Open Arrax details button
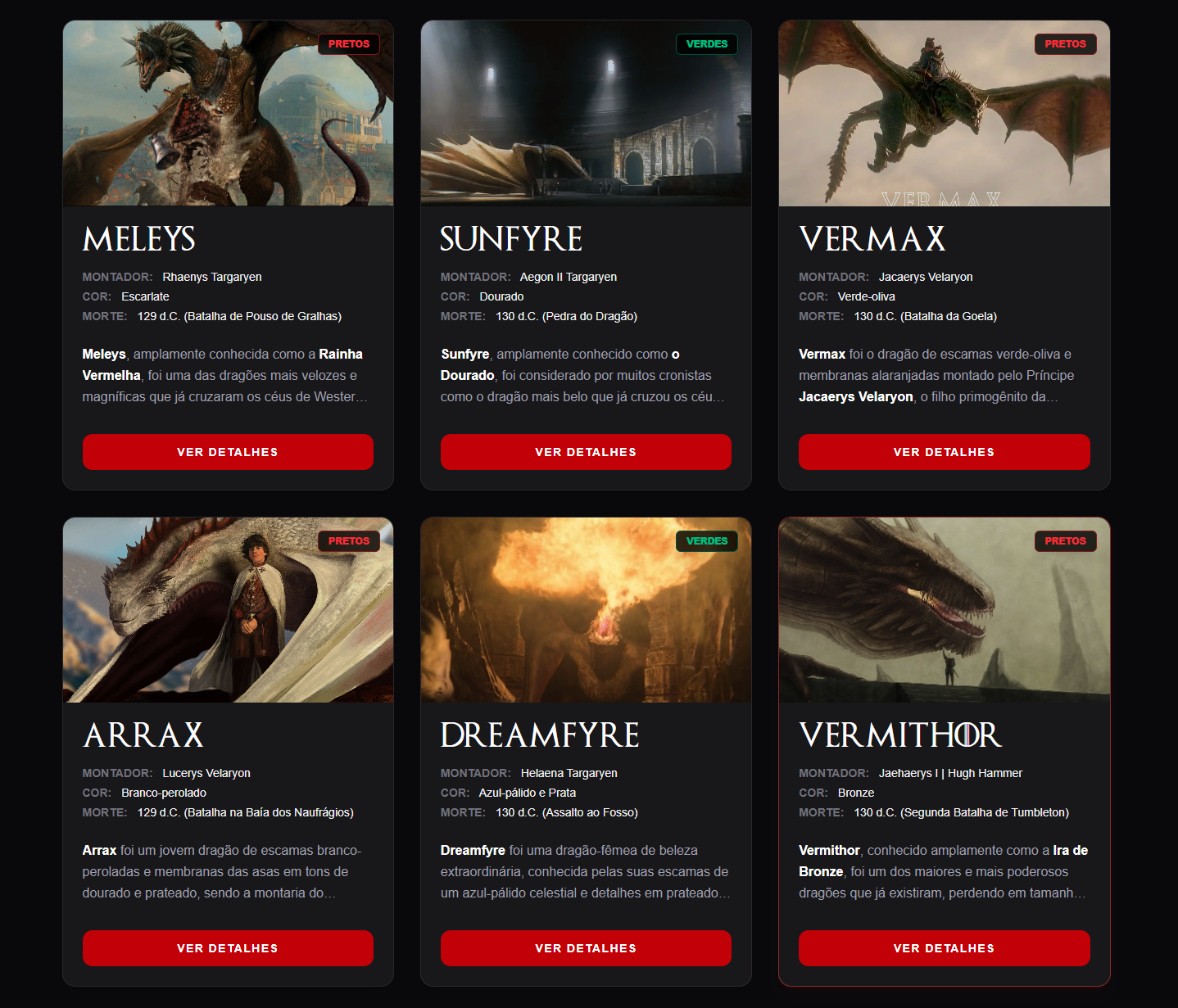 coord(228,948)
